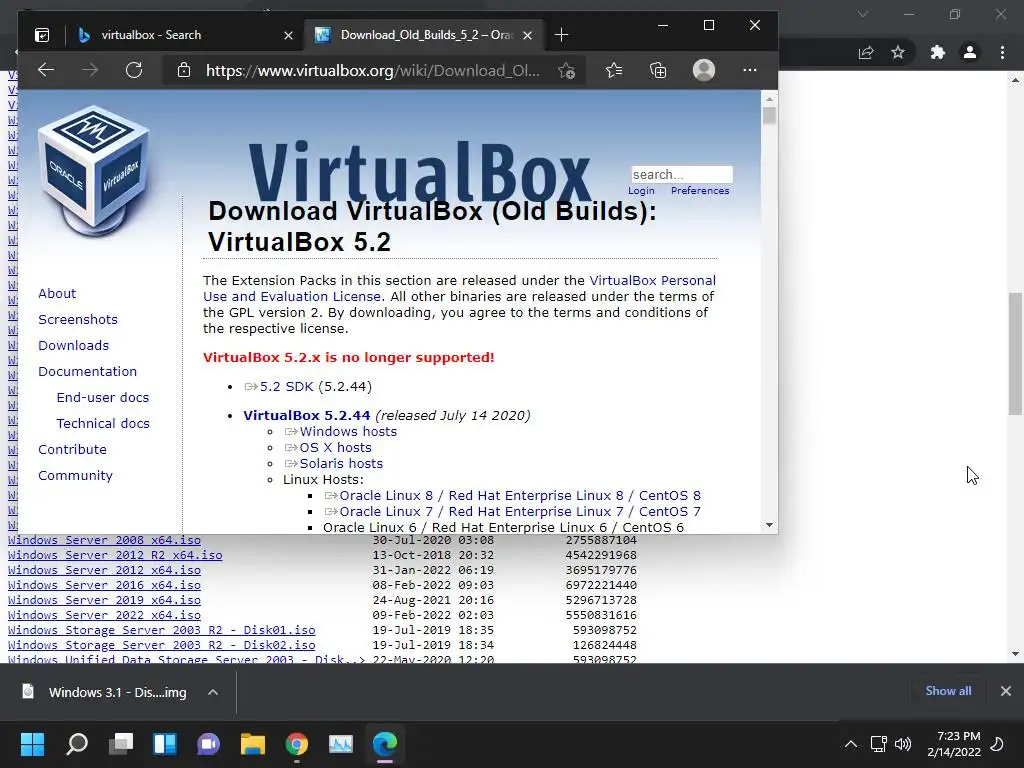Open the Windows Start menu

33,744
